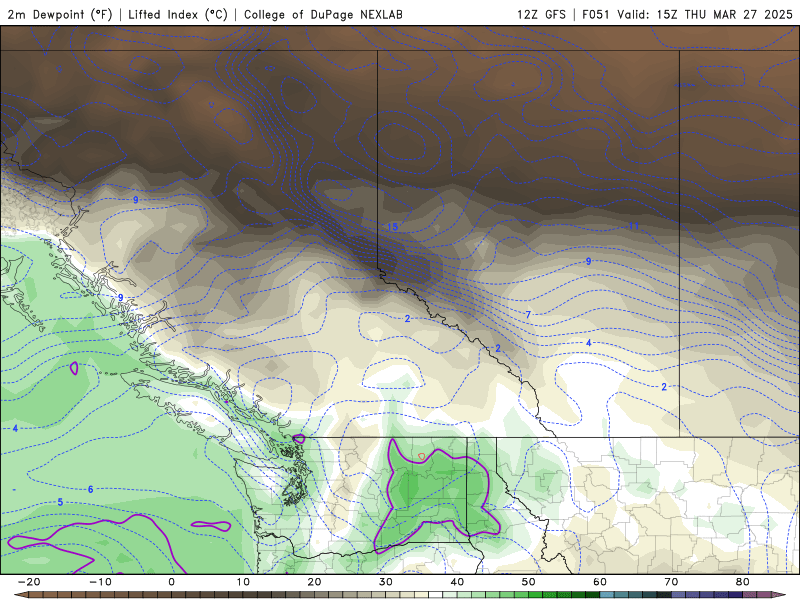Click the '10' color scale label
This screenshot has height=600, width=800.
pyautogui.click(x=243, y=582)
